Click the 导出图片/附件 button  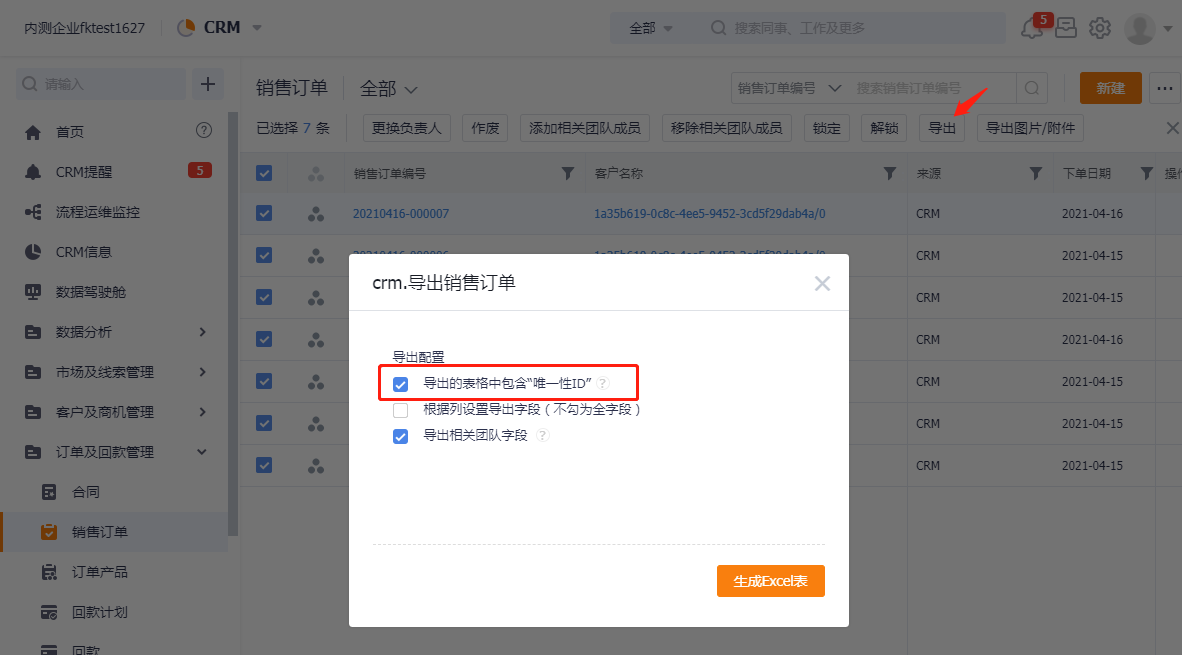(1030, 128)
